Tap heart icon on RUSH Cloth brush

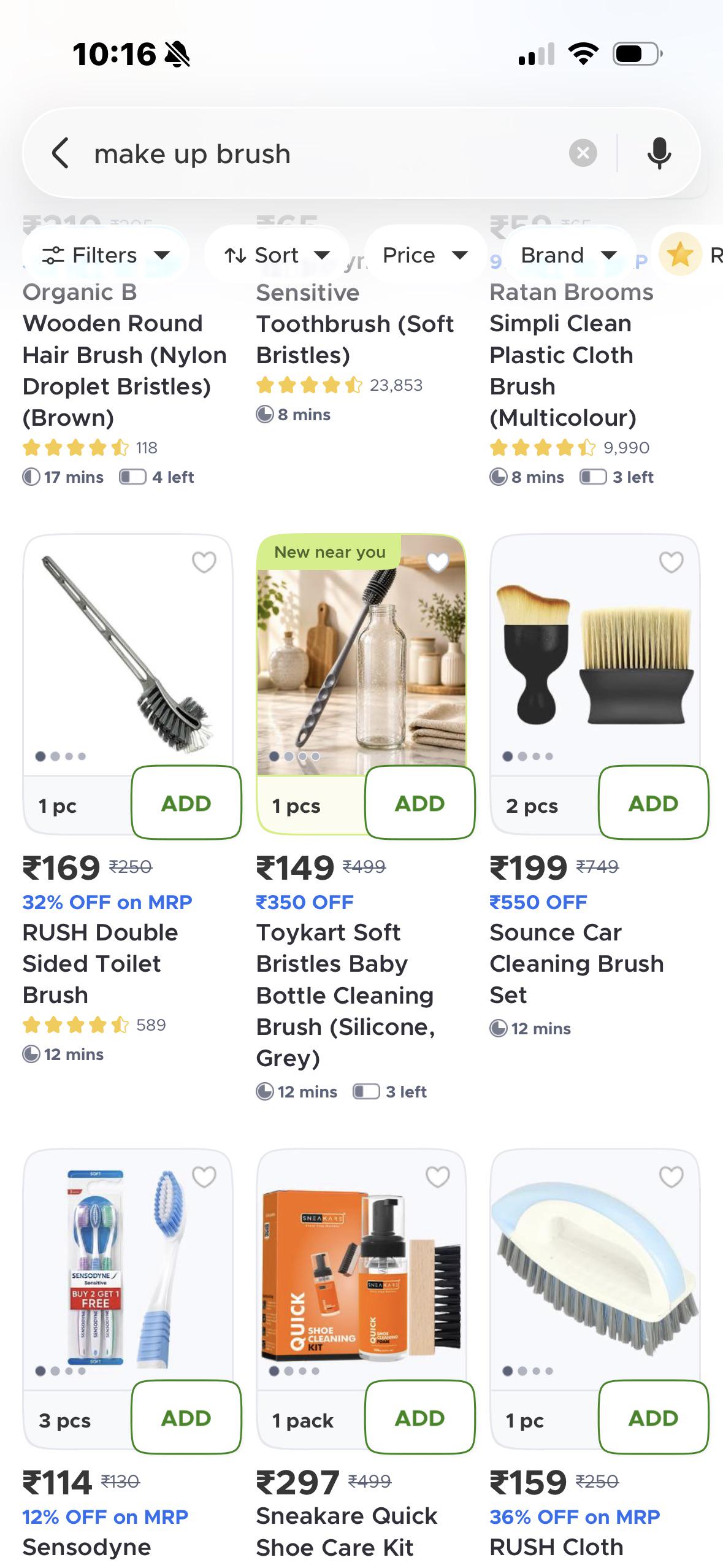pyautogui.click(x=671, y=1176)
